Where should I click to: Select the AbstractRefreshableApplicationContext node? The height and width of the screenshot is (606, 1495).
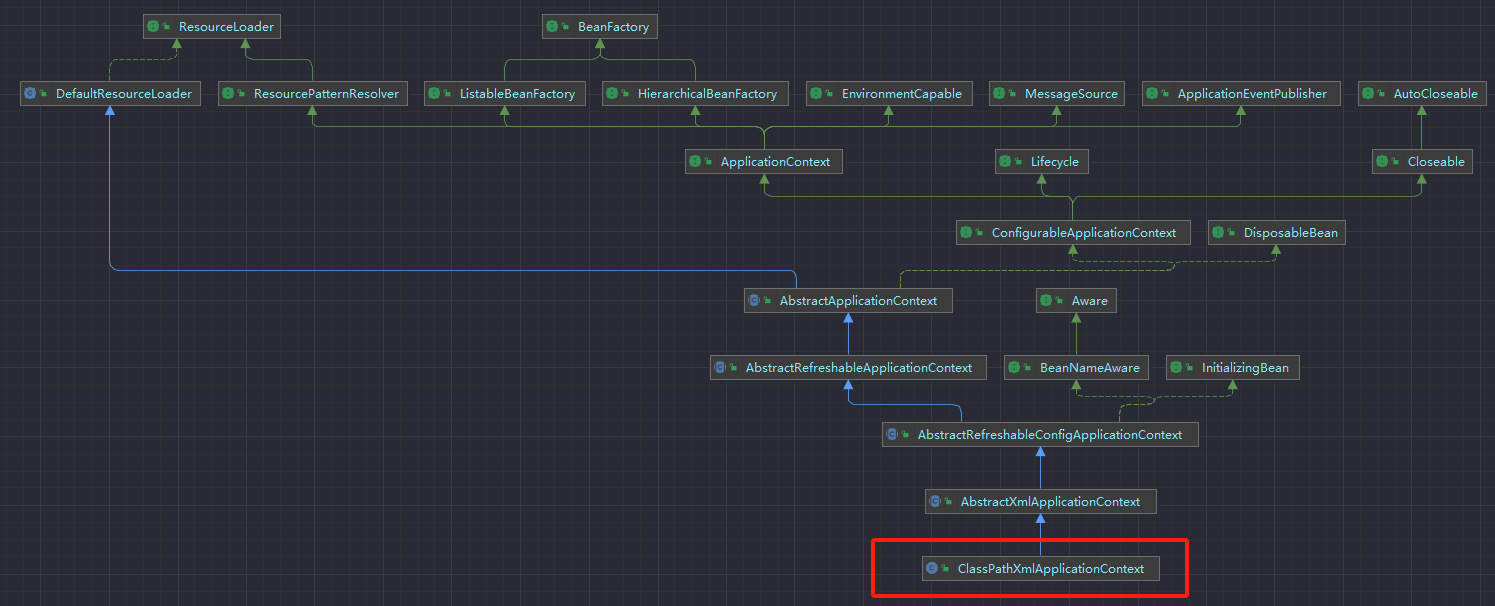pyautogui.click(x=848, y=367)
